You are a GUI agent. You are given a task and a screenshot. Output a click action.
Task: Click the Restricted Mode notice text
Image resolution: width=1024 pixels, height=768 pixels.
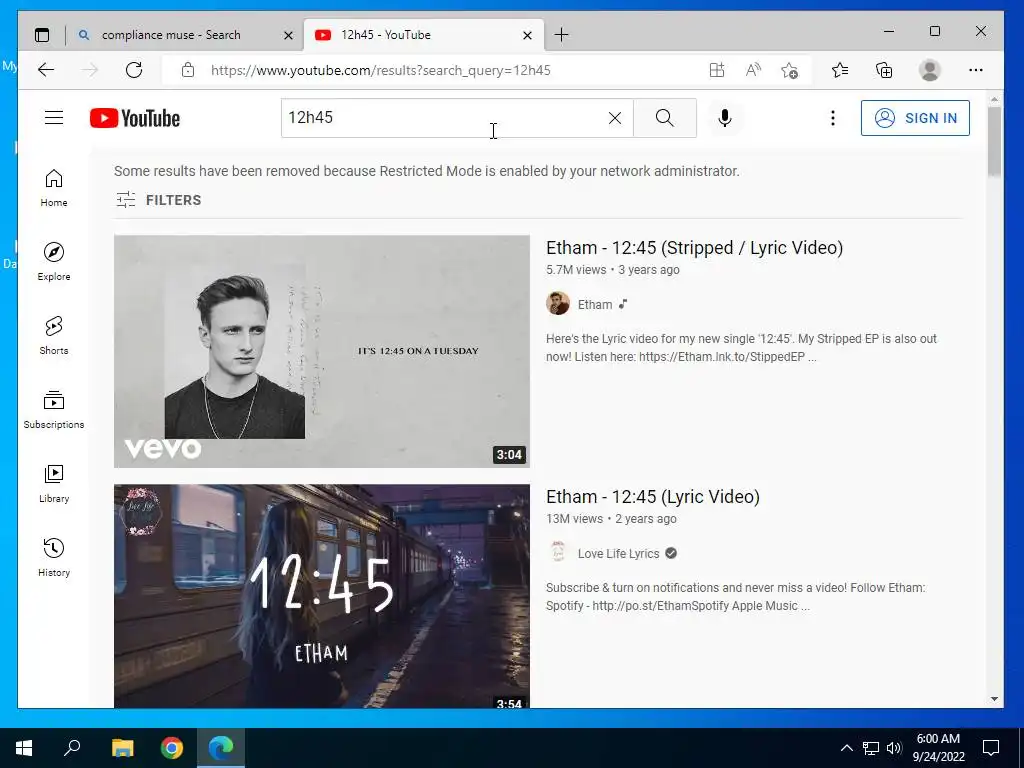426,171
